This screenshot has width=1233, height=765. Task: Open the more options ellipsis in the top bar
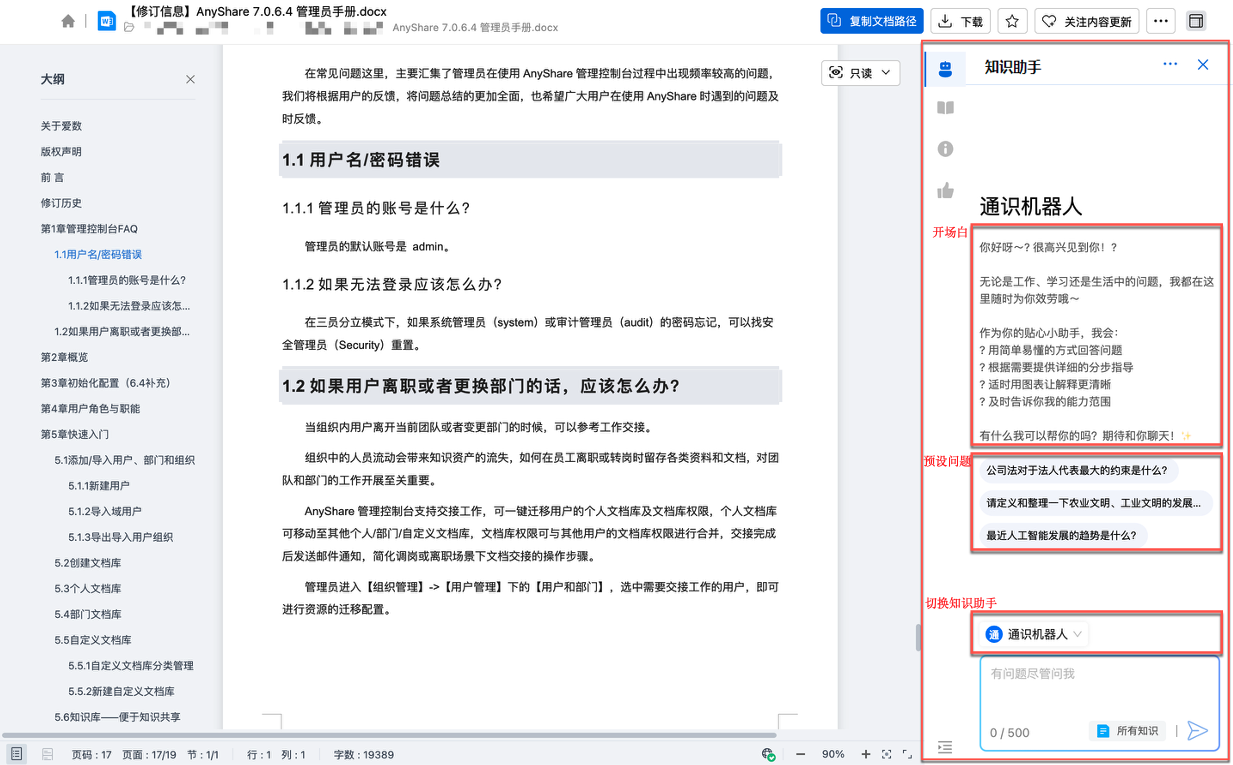(x=1160, y=21)
